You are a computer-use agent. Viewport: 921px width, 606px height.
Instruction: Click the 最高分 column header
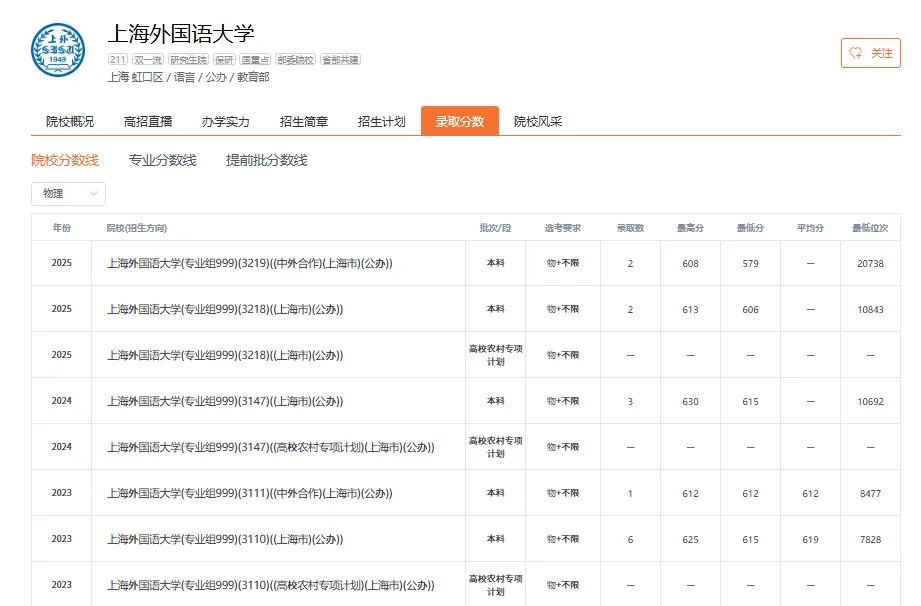click(x=690, y=228)
